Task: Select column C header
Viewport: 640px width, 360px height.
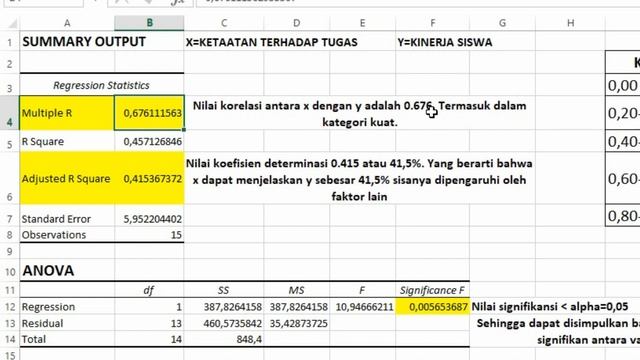Action: coord(224,23)
